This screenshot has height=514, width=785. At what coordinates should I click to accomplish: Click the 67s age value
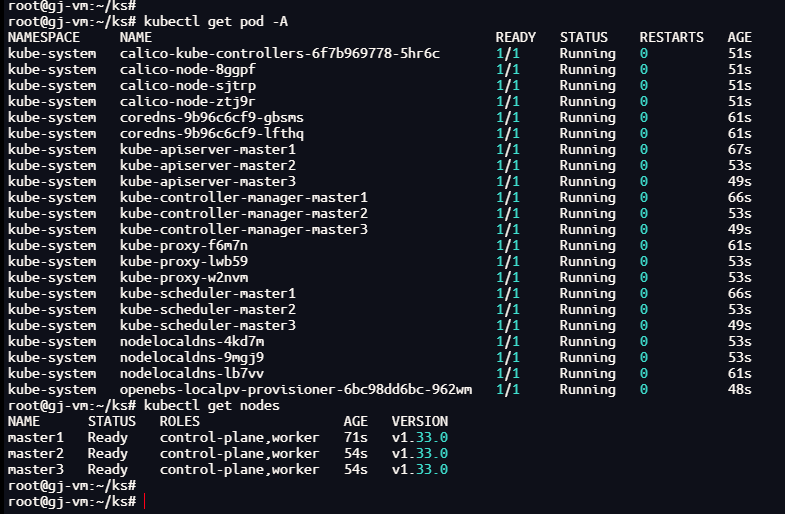click(x=739, y=149)
